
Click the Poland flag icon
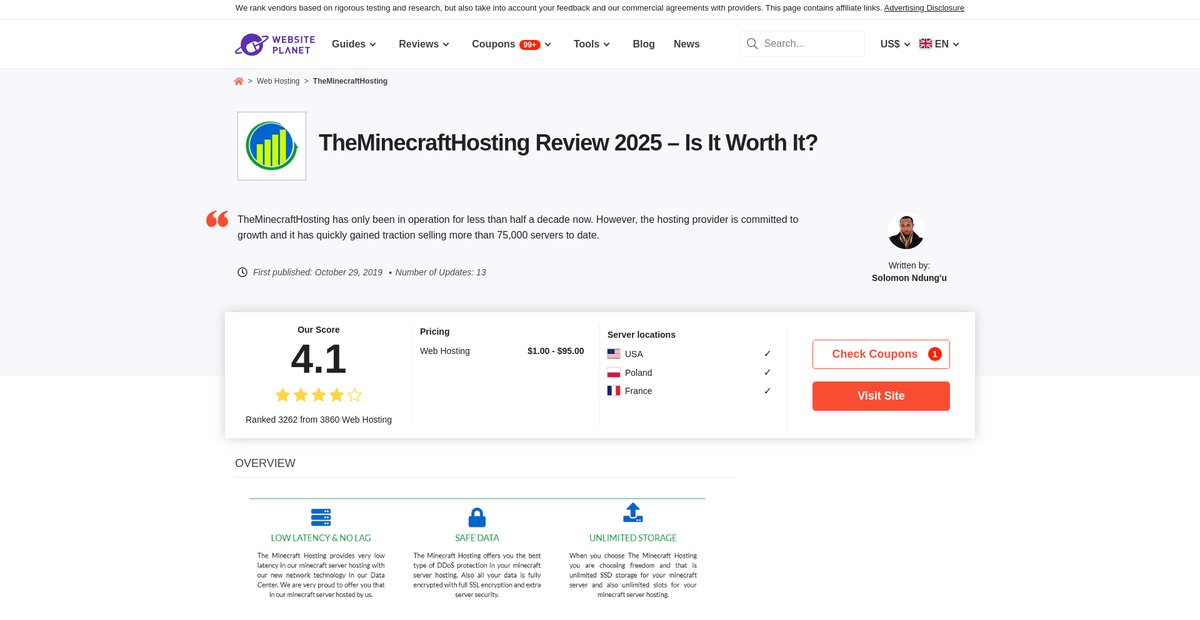[x=614, y=372]
